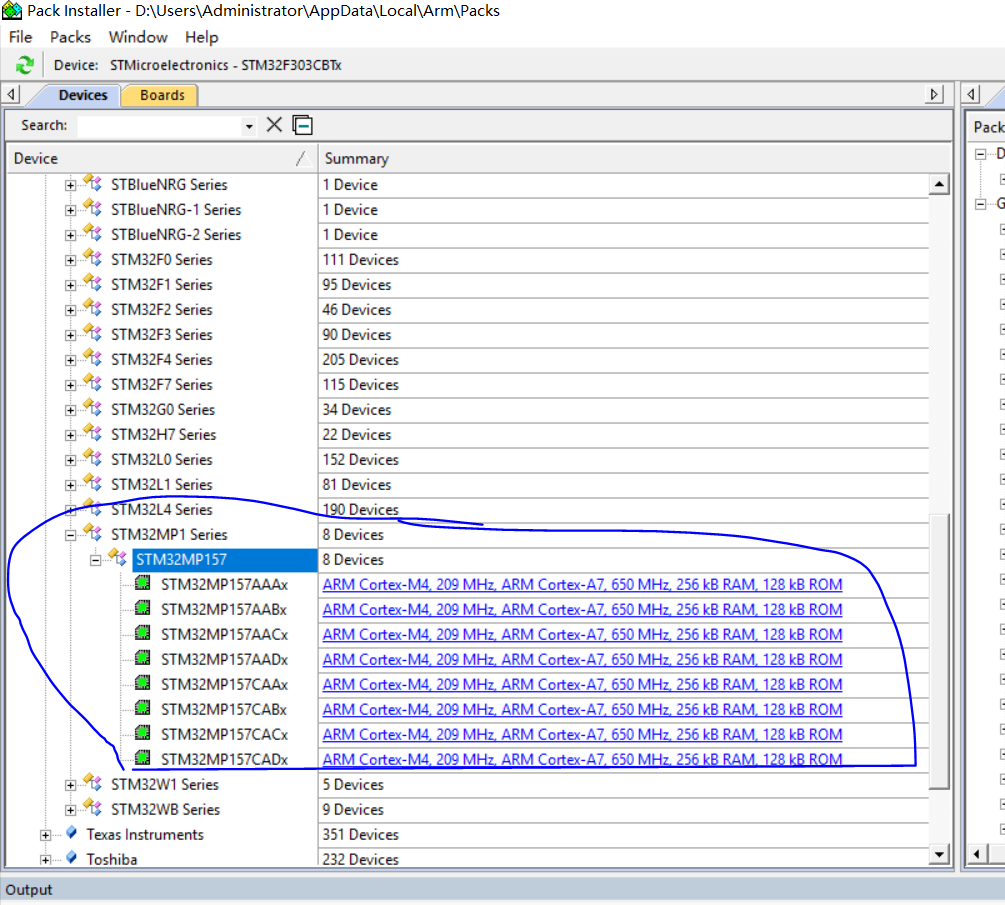Click the scroll-up arrow of device list
Screen dimensions: 1005x905
tap(939, 185)
